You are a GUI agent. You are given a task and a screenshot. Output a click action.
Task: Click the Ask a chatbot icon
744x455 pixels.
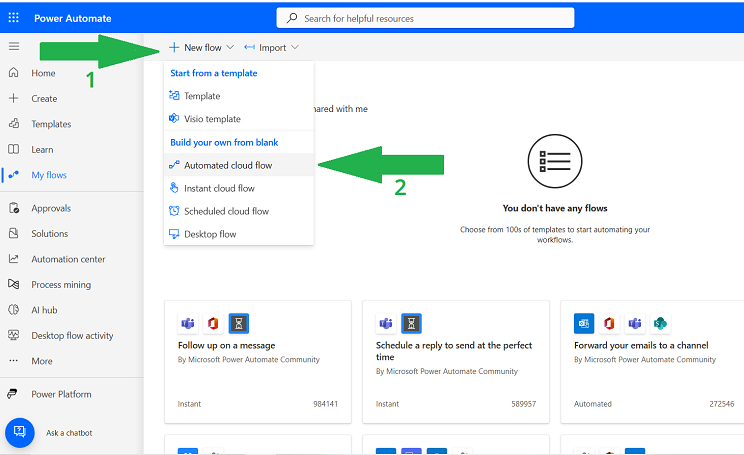(x=20, y=432)
